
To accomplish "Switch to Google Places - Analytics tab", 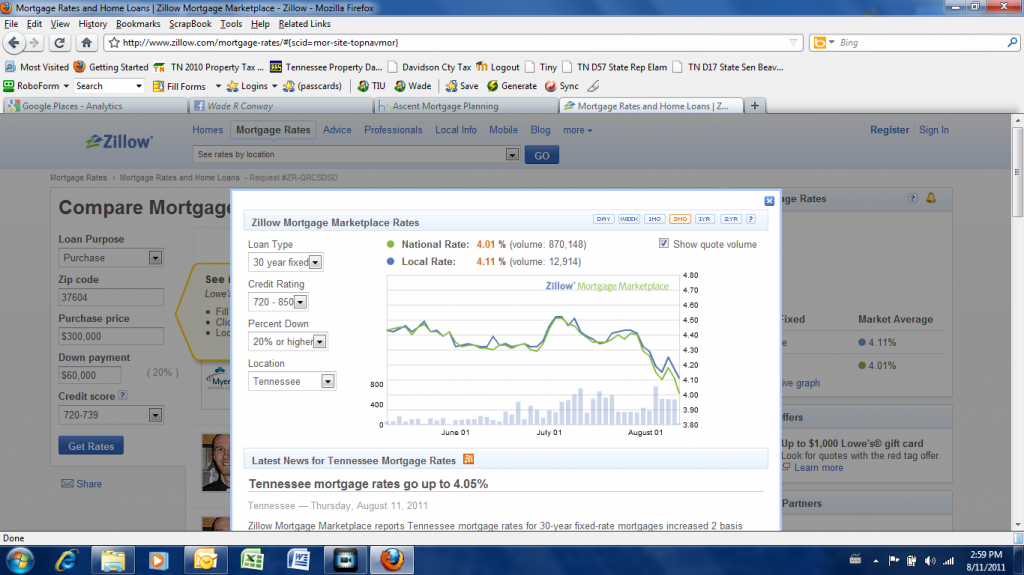I will [95, 106].
